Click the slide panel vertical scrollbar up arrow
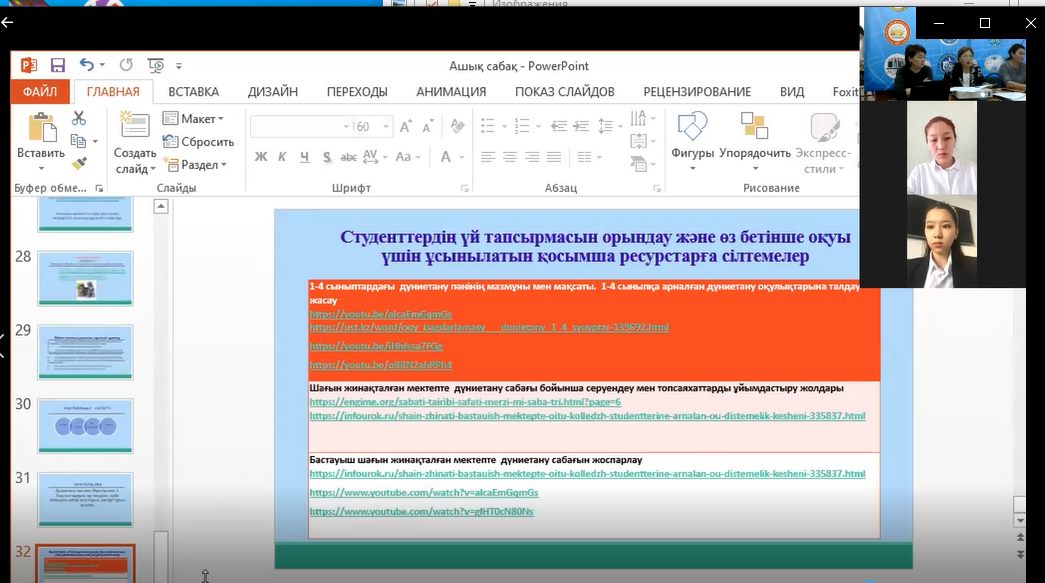The width and height of the screenshot is (1045, 583). point(160,206)
